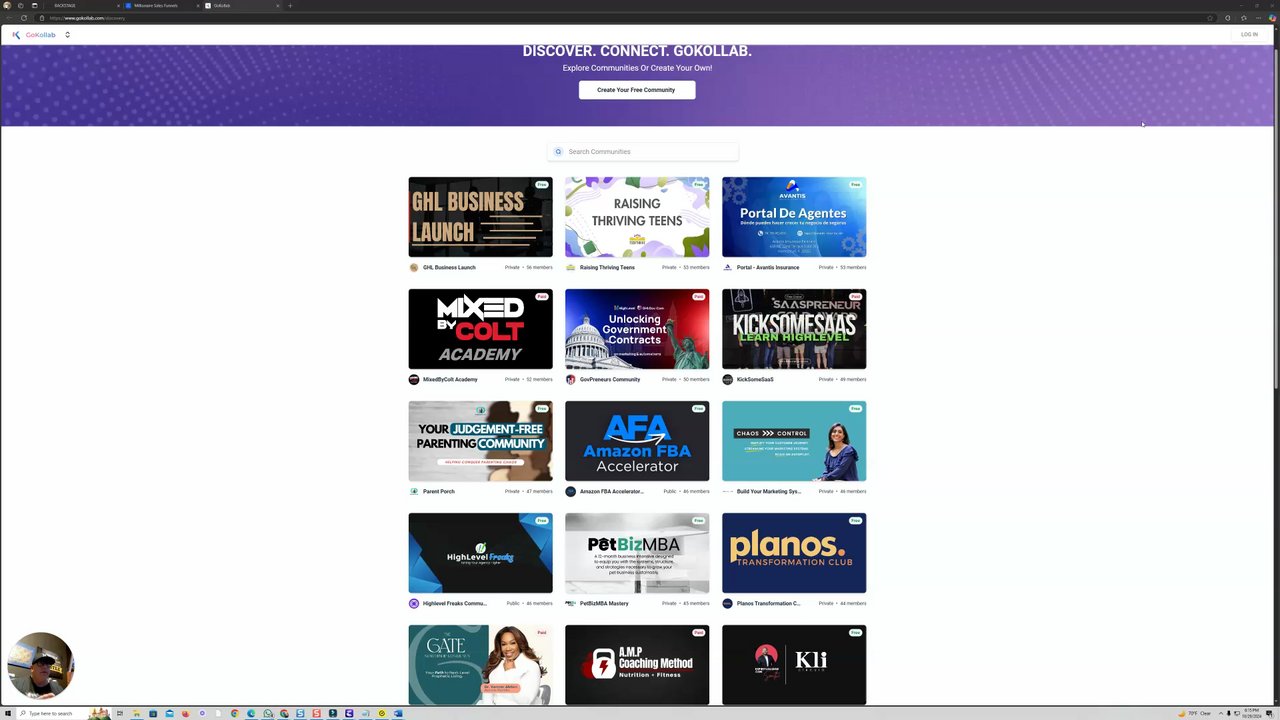Click the browser back arrow
The width and height of the screenshot is (1280, 720).
tap(7, 18)
